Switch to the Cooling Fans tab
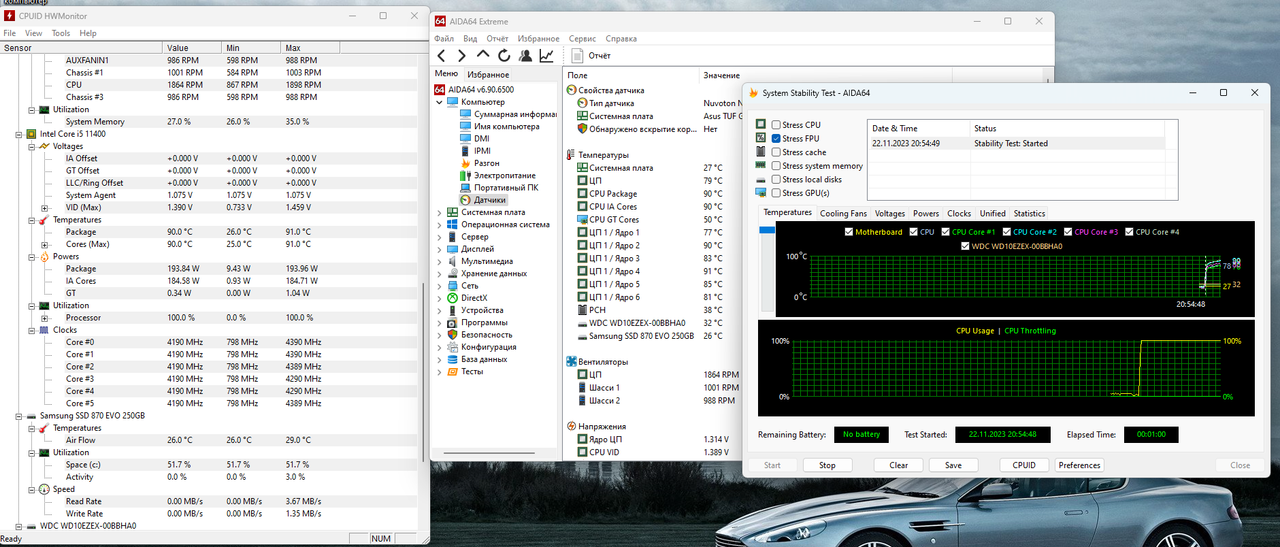The width and height of the screenshot is (1280, 547). [x=844, y=213]
